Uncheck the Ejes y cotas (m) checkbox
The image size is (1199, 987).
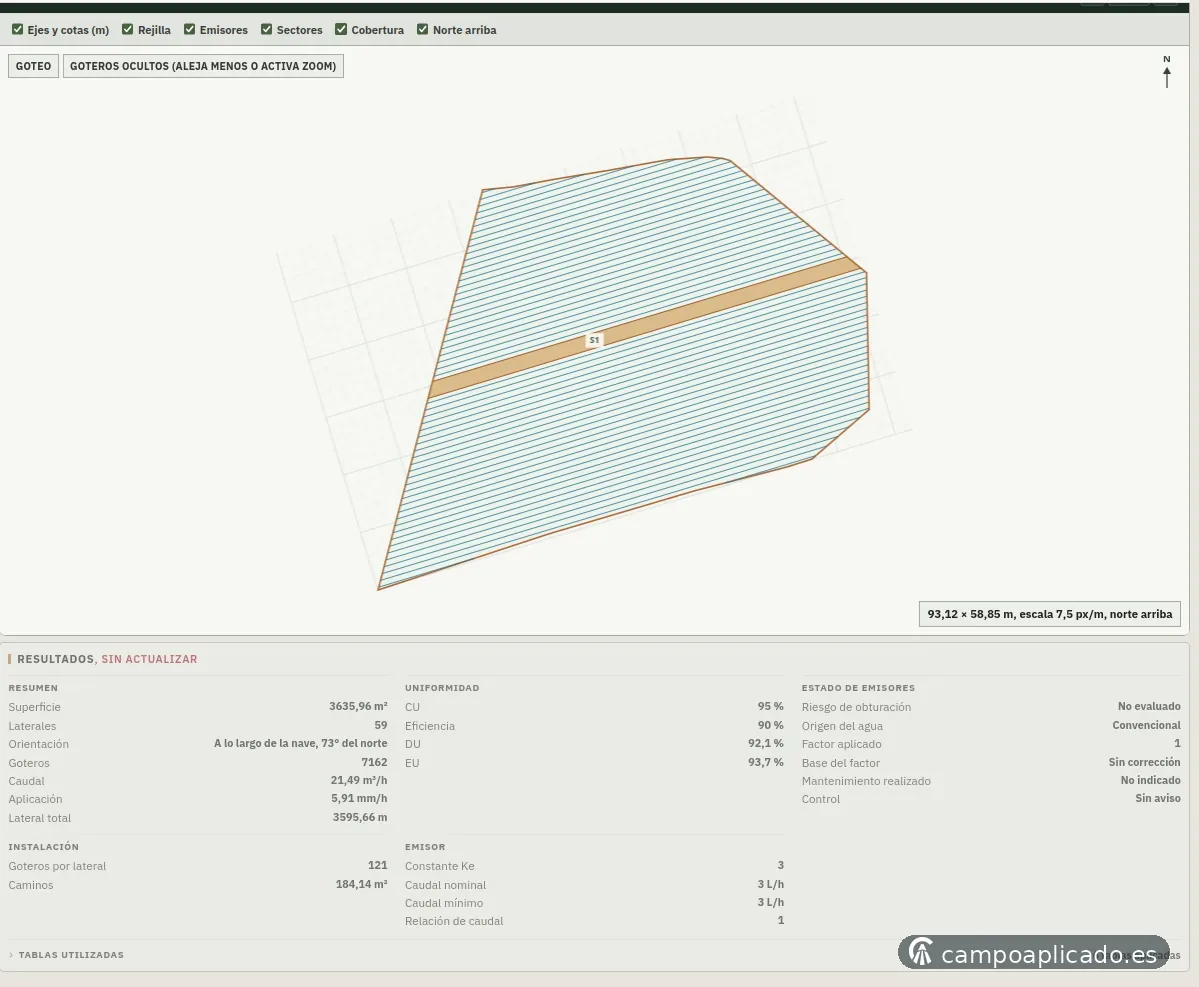(x=18, y=30)
